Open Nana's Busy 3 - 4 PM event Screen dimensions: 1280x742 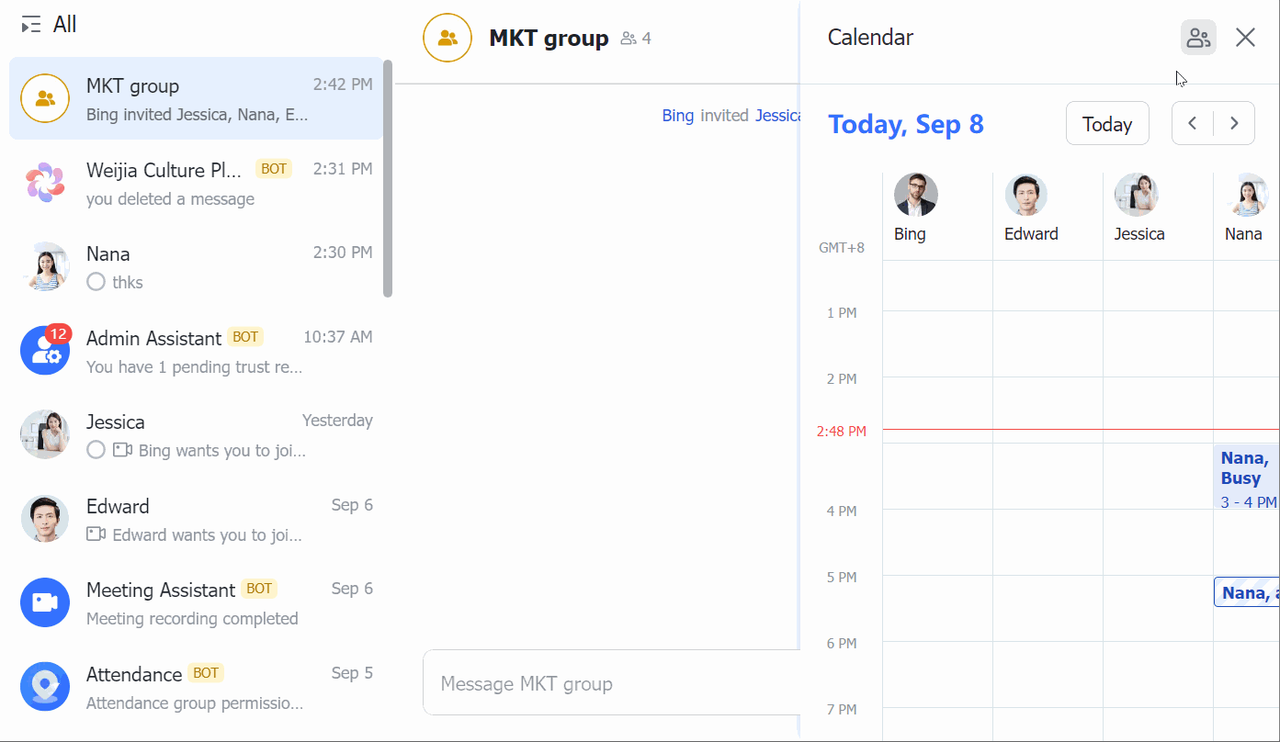[x=1246, y=478]
